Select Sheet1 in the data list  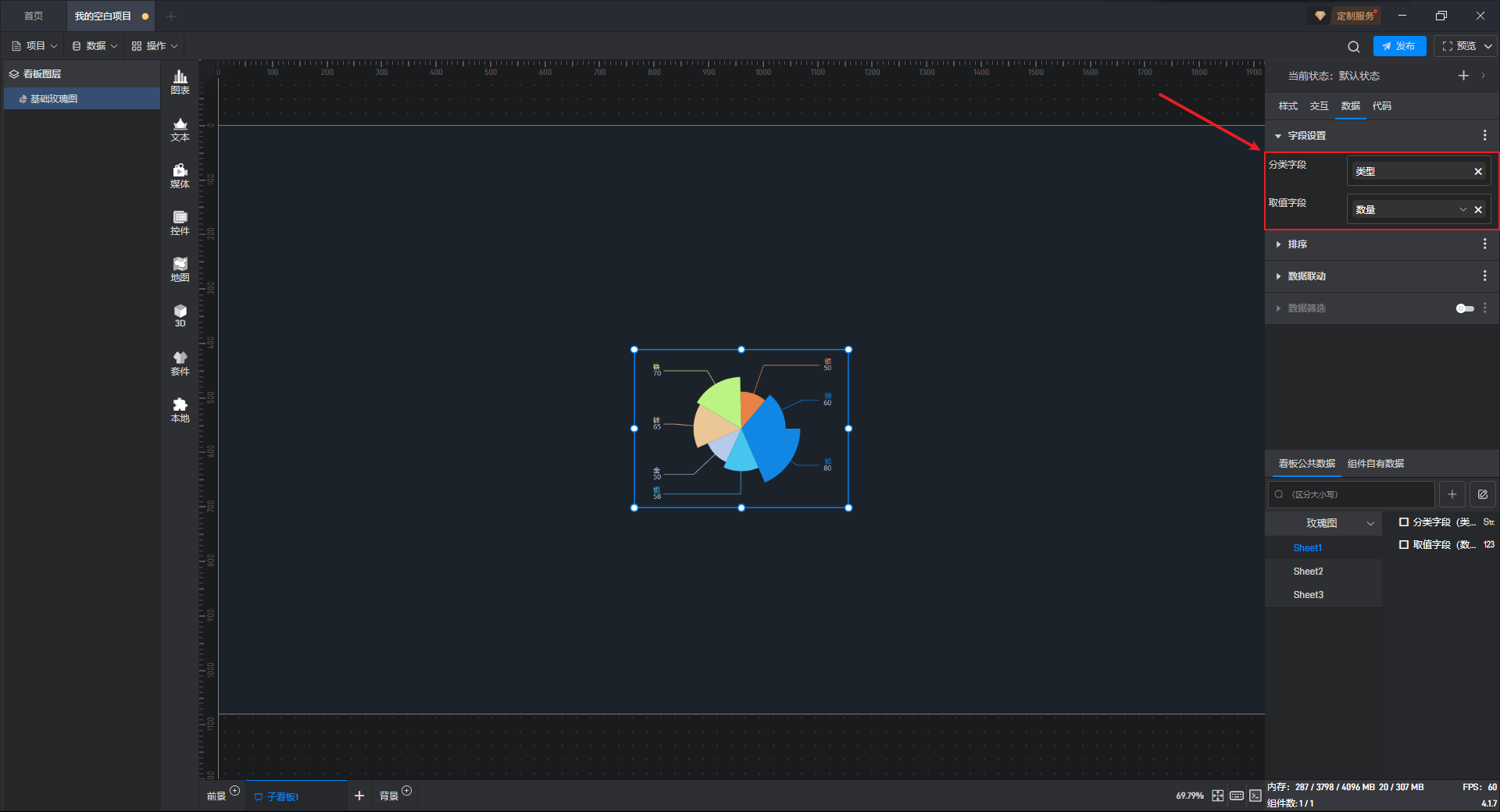tap(1307, 548)
